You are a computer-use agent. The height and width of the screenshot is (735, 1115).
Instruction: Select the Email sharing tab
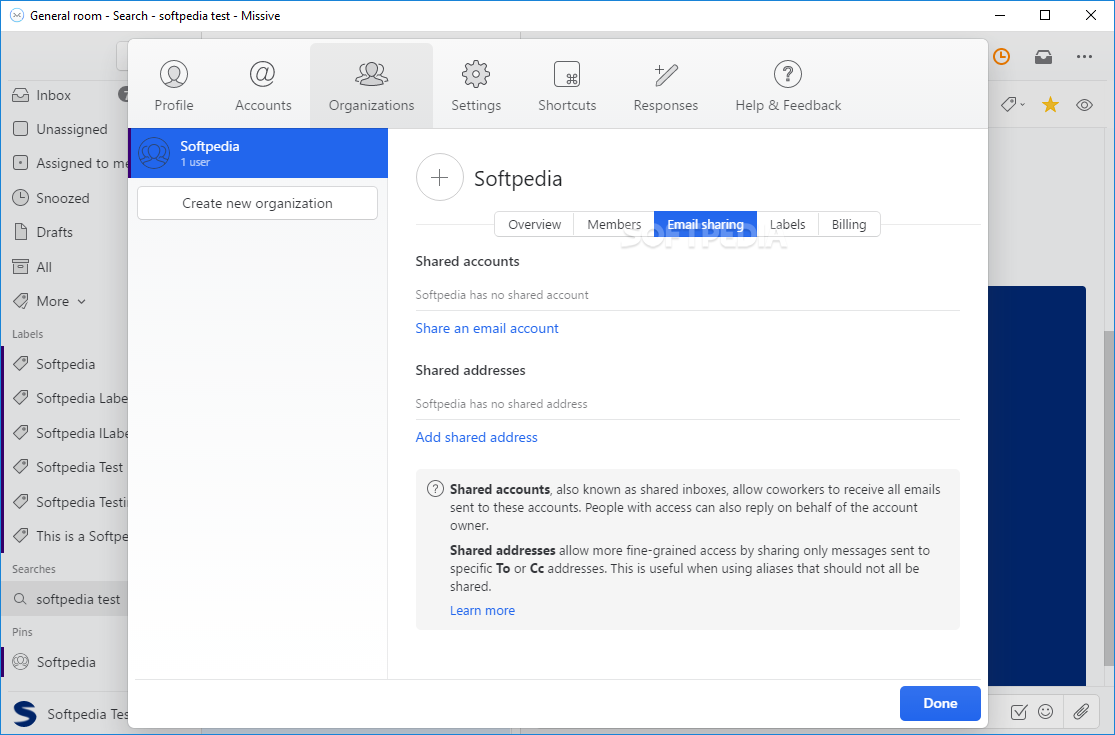click(x=705, y=224)
